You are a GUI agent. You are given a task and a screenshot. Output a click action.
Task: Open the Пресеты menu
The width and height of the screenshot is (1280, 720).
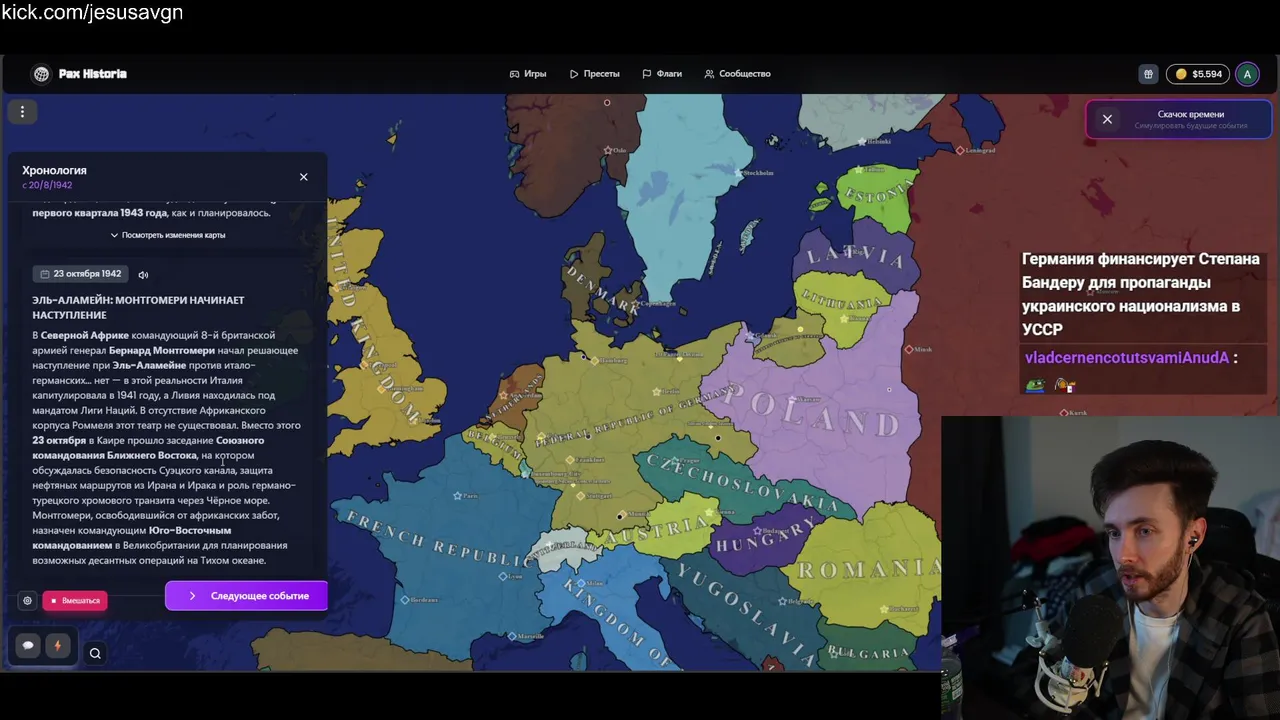tap(595, 74)
